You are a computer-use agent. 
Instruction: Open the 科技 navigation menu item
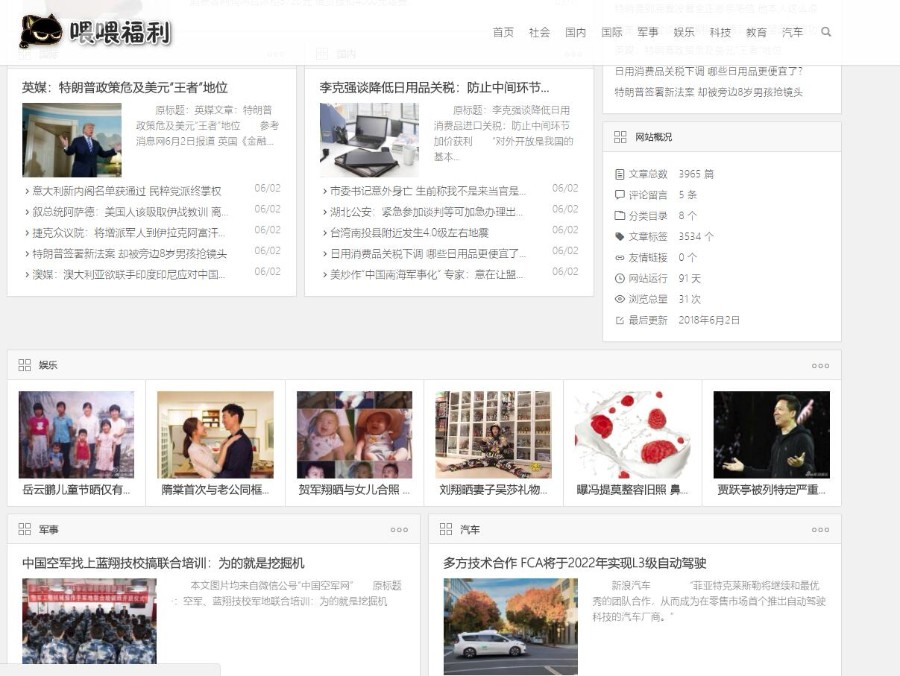tap(720, 32)
